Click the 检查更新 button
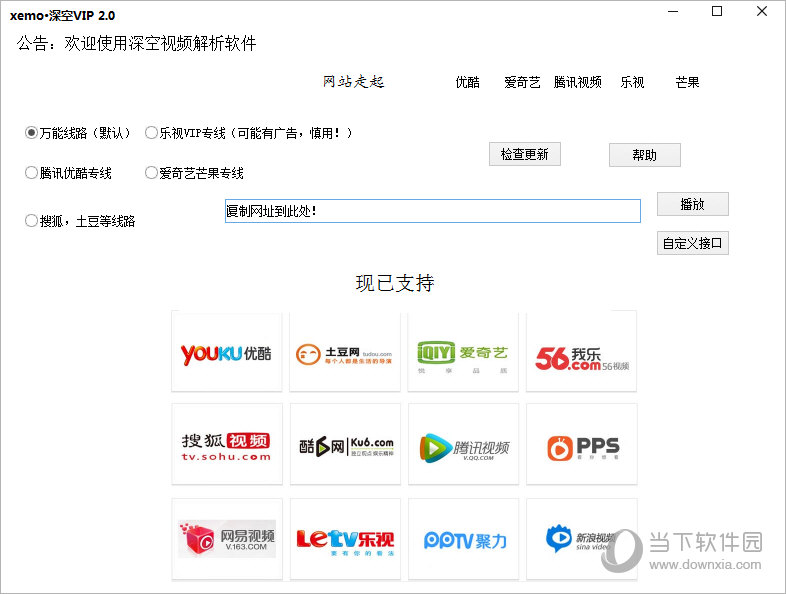The height and width of the screenshot is (594, 786). pos(524,154)
